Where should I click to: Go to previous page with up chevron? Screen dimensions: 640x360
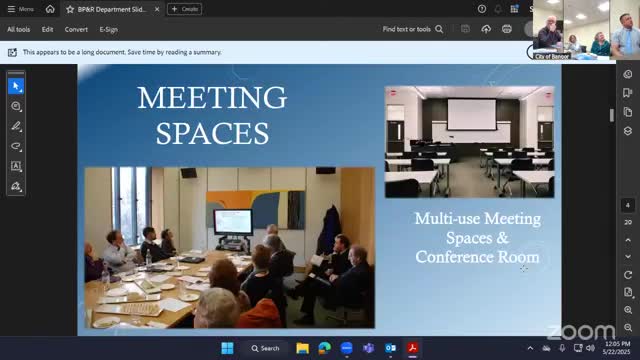(x=628, y=240)
